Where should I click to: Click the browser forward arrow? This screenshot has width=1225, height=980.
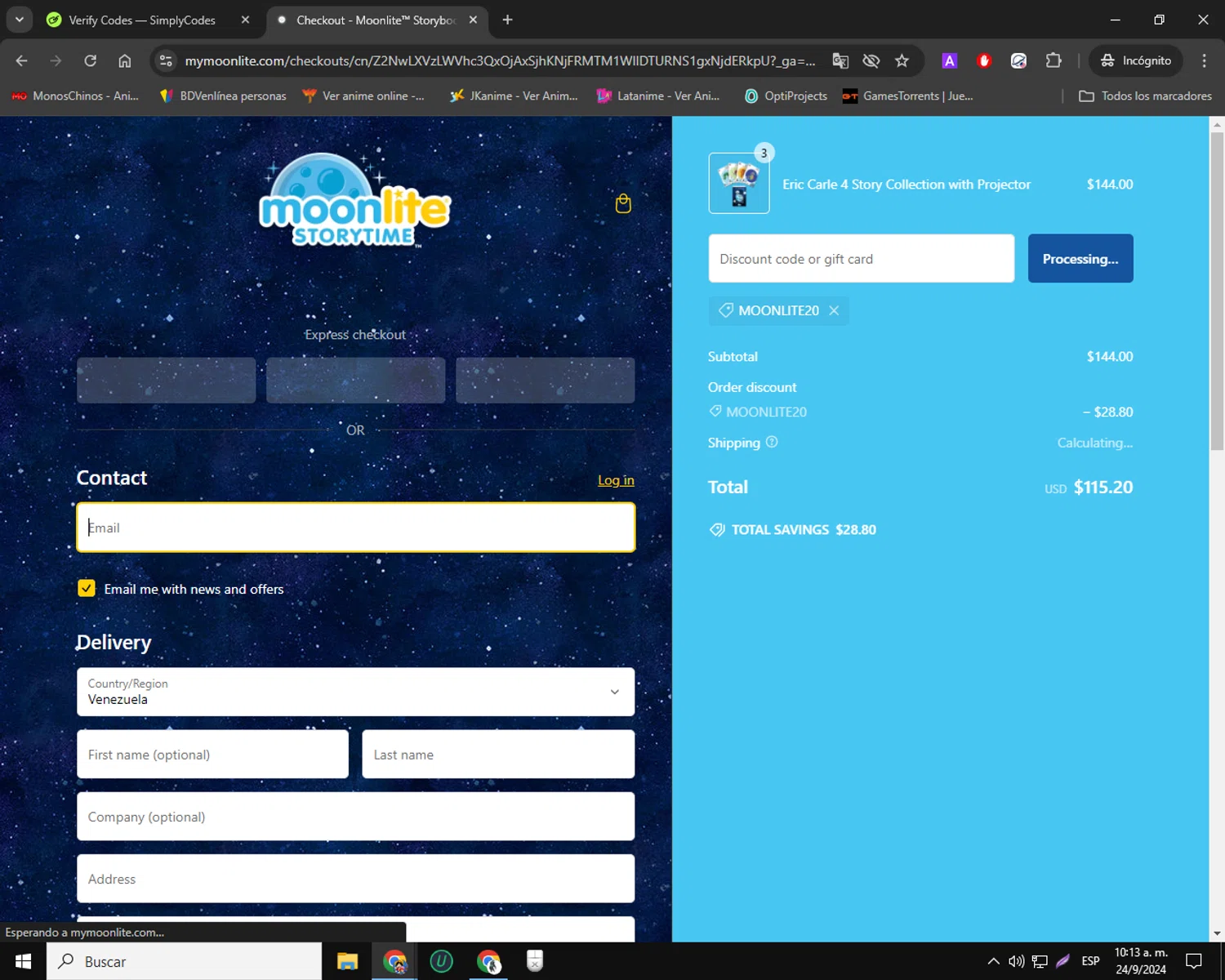click(56, 60)
